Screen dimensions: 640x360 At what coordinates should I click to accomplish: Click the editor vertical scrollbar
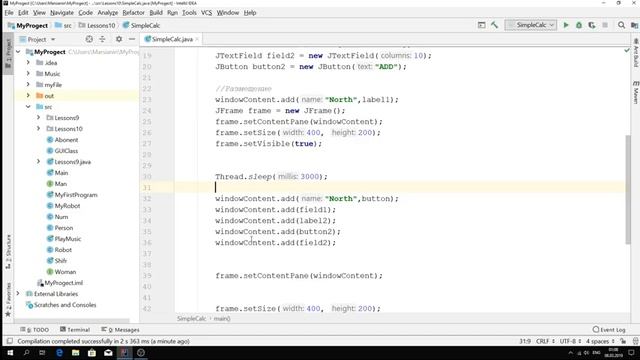[628, 189]
